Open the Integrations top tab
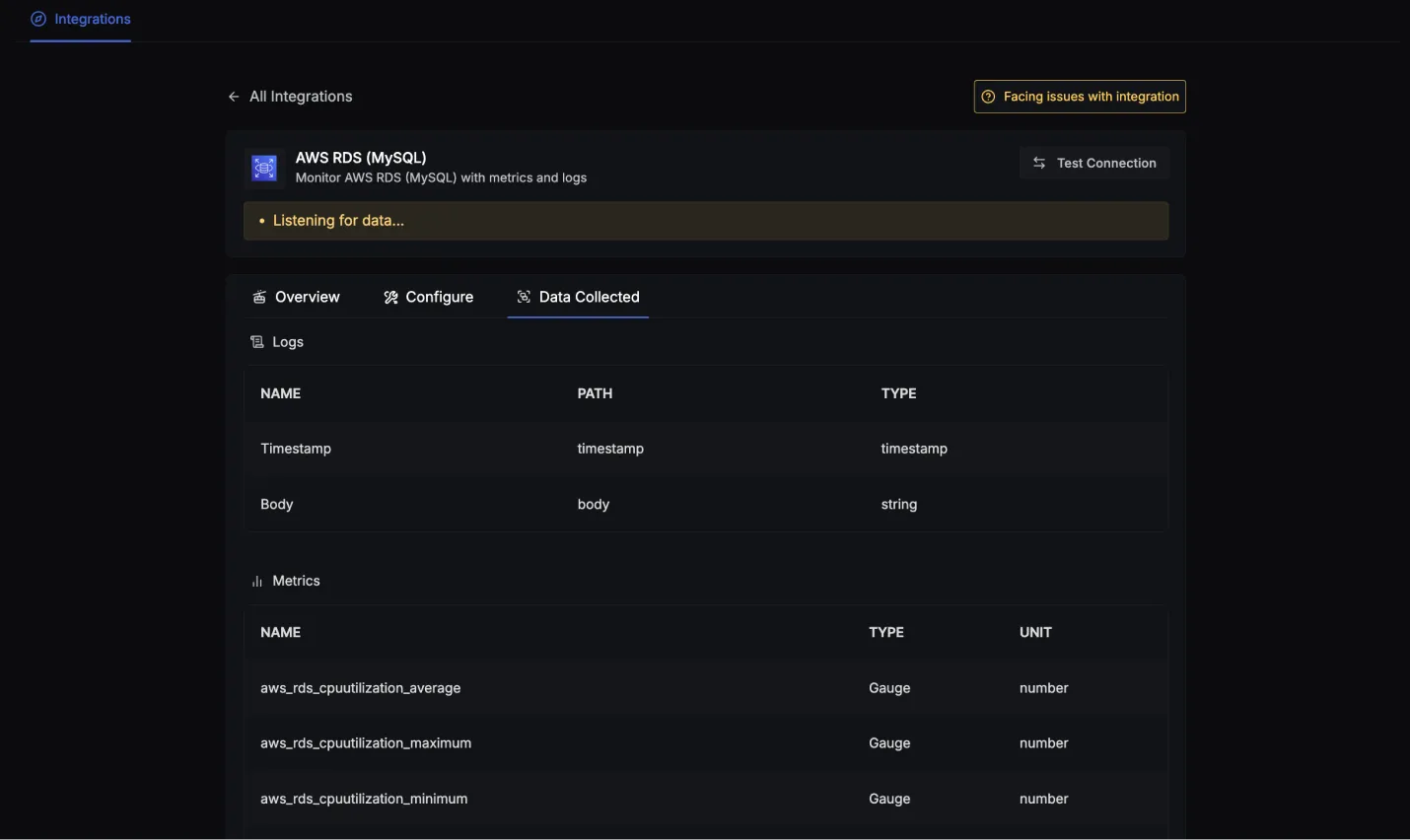 tap(81, 20)
